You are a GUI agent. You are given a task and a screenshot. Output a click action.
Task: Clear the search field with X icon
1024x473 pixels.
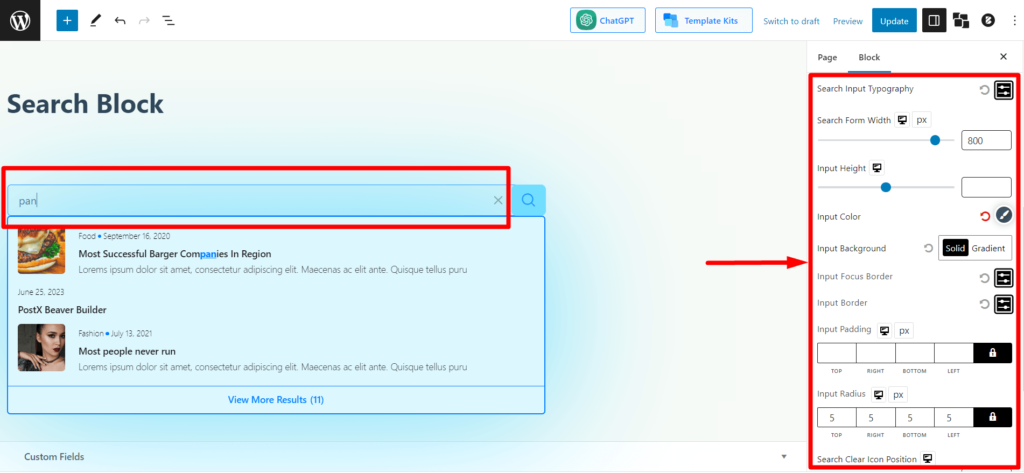498,201
